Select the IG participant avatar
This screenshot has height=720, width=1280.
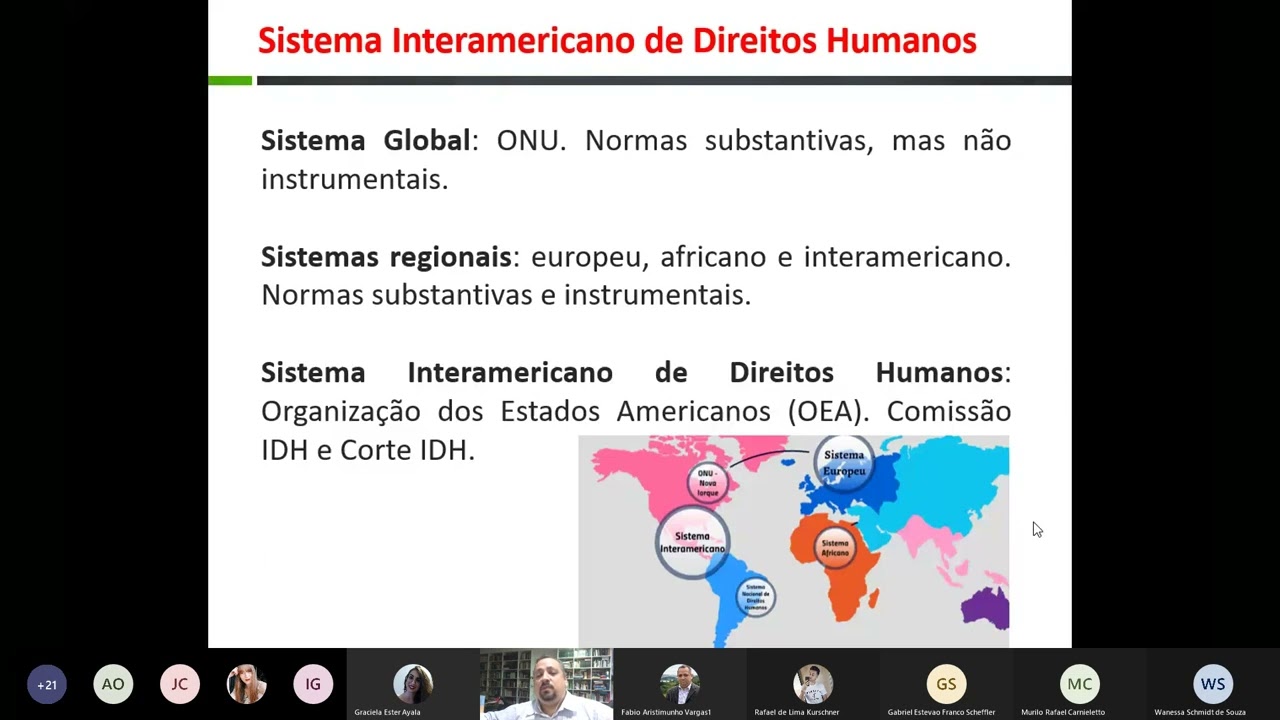pos(313,685)
